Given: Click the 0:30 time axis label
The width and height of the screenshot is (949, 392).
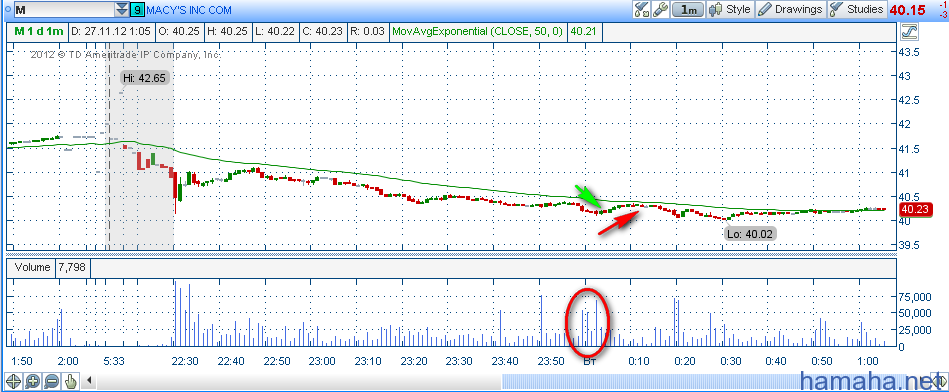Looking at the screenshot, I should point(731,361).
